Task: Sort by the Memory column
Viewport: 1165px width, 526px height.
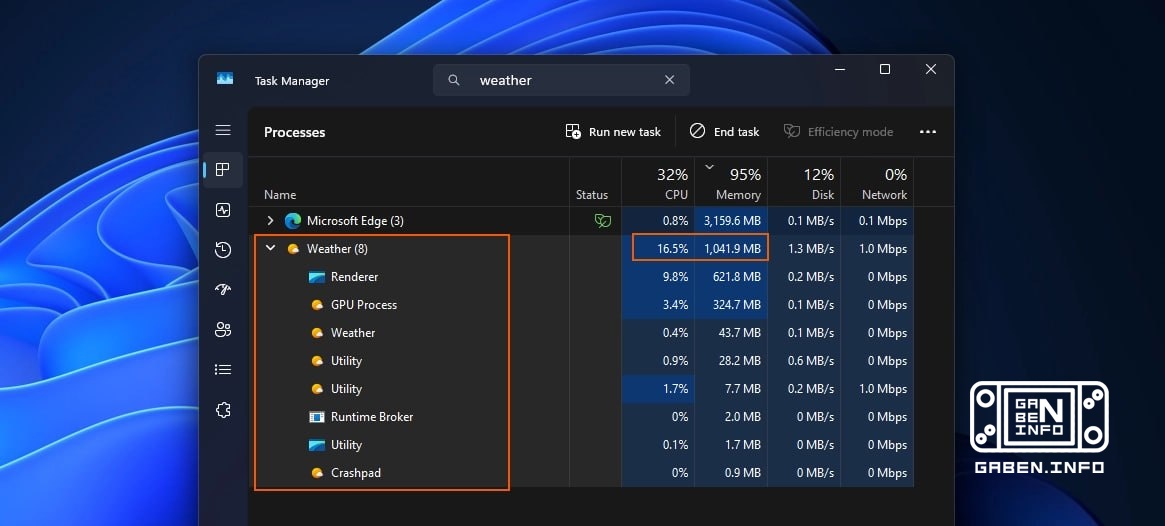Action: click(x=732, y=184)
